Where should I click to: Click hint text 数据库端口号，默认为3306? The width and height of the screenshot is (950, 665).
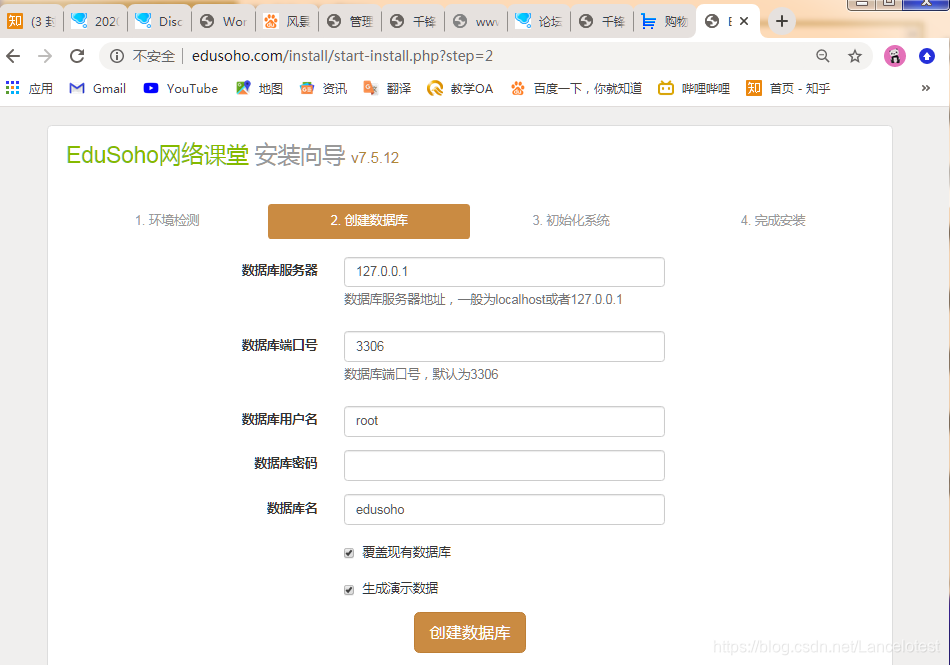coord(421,374)
